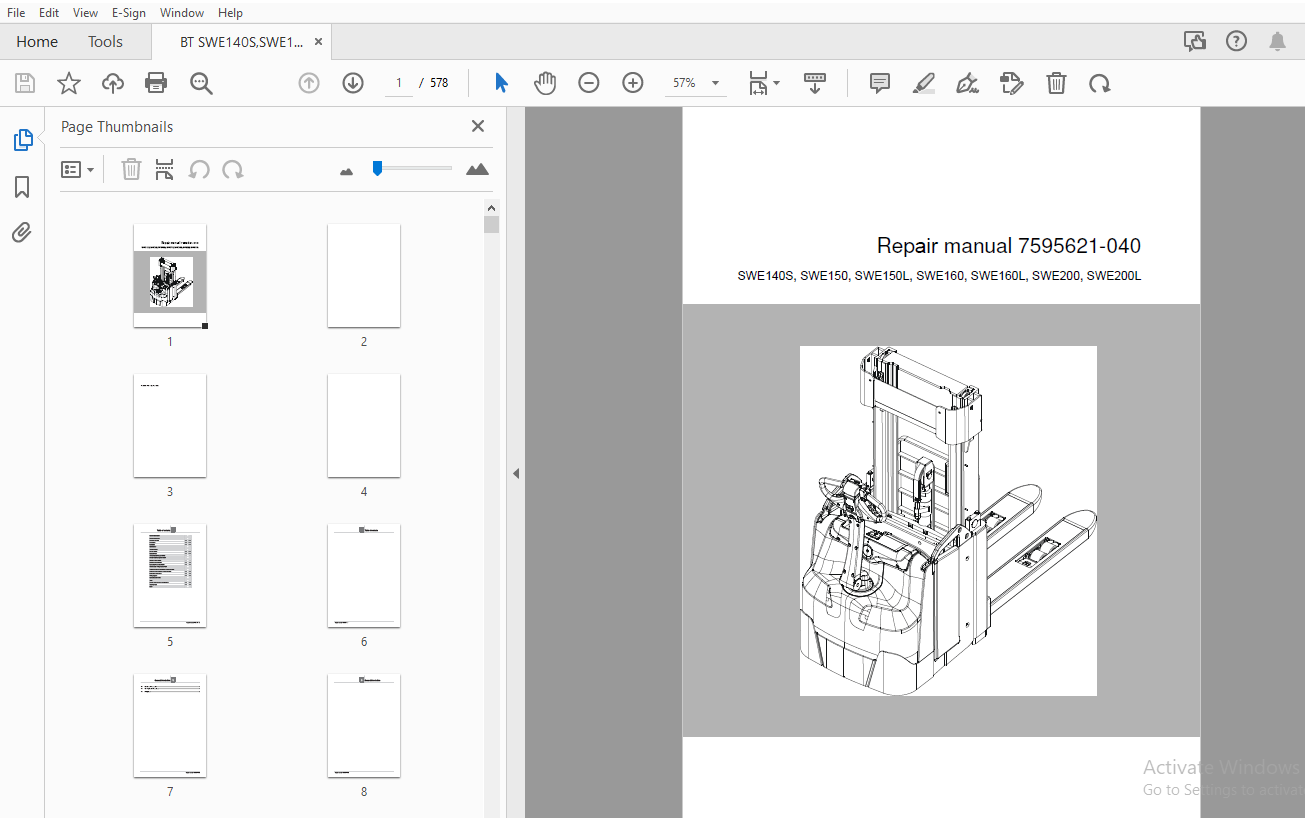Reduce thumbnail size small mountain icon
Viewport: 1305px width, 818px height.
(x=347, y=171)
